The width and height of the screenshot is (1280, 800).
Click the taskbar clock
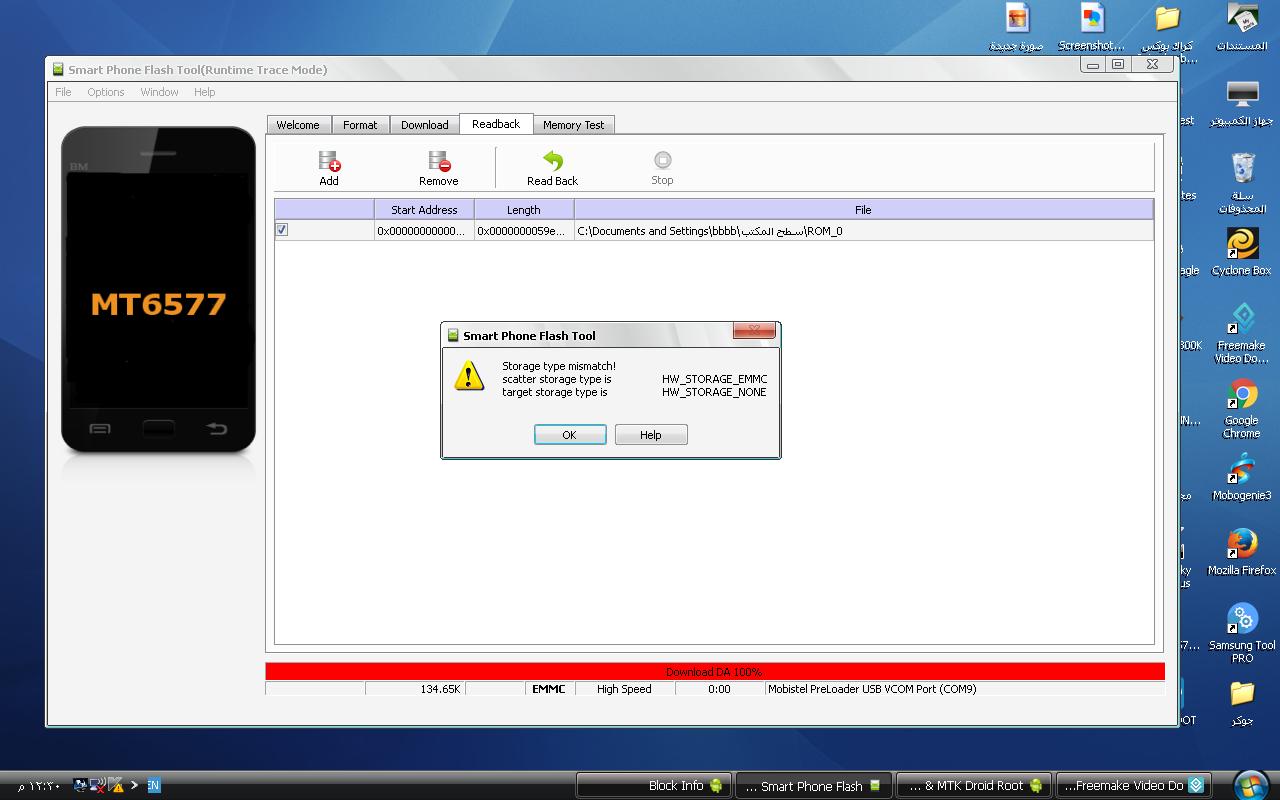pyautogui.click(x=40, y=786)
